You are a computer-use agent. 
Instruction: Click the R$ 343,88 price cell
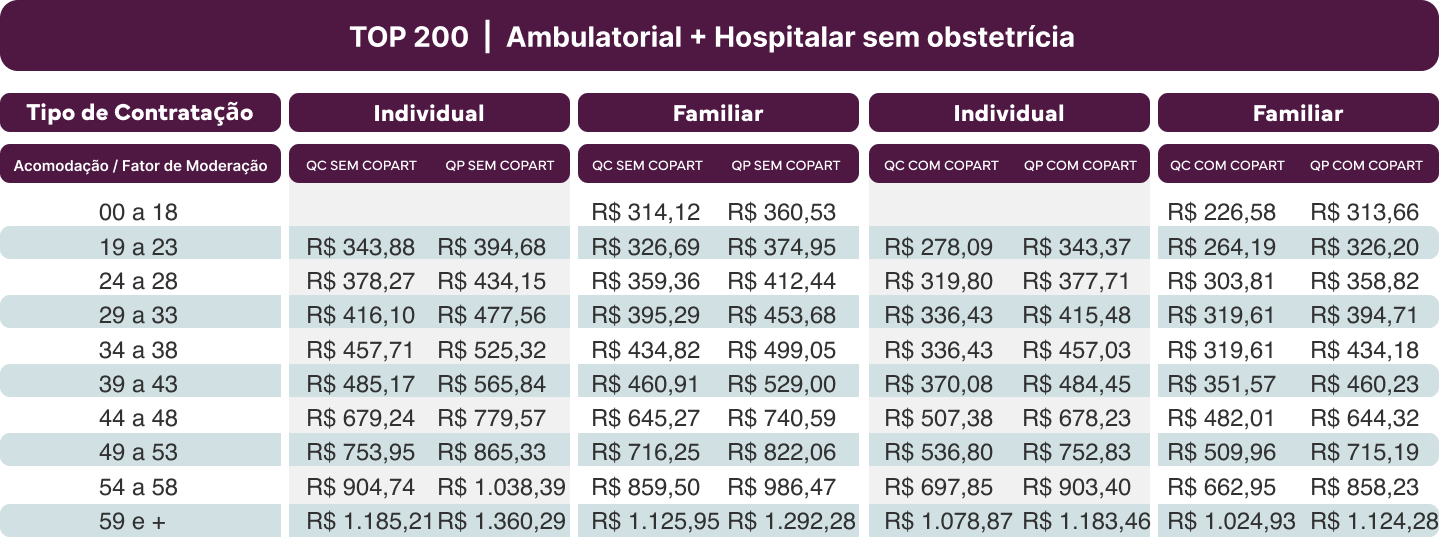point(361,246)
